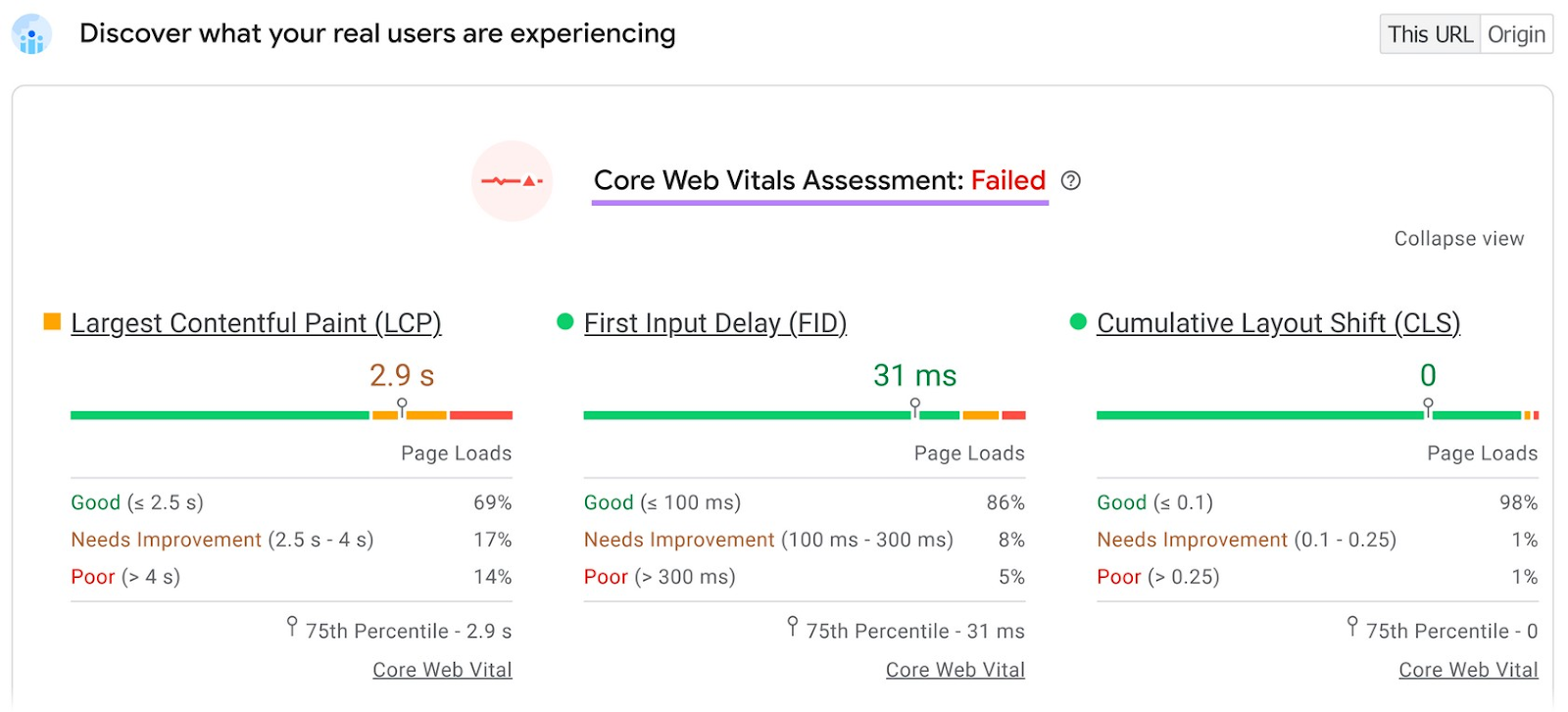
Task: Open the First Input Delay (FID) link
Action: coord(715,322)
